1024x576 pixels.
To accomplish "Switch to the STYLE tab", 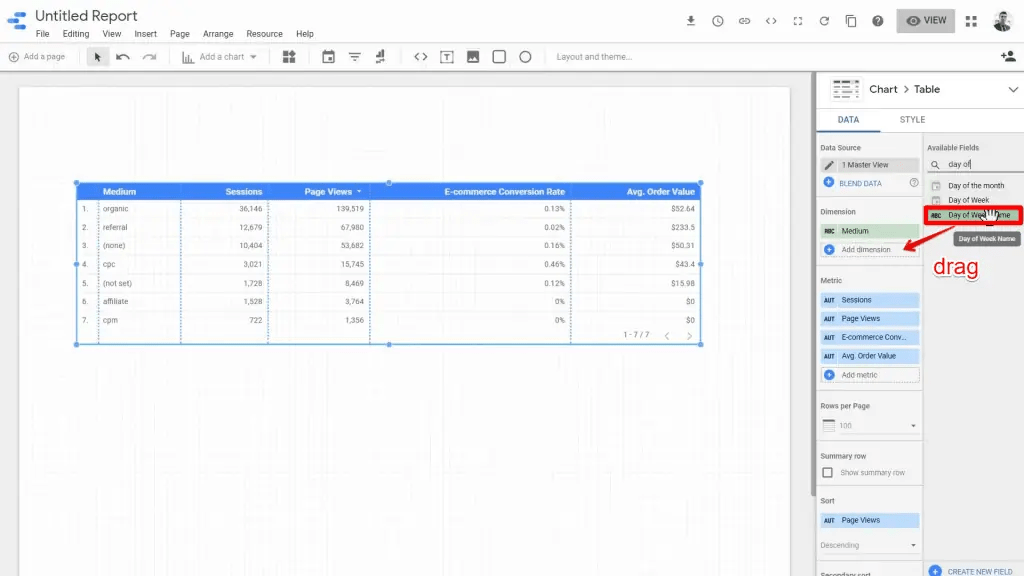I will pyautogui.click(x=911, y=119).
